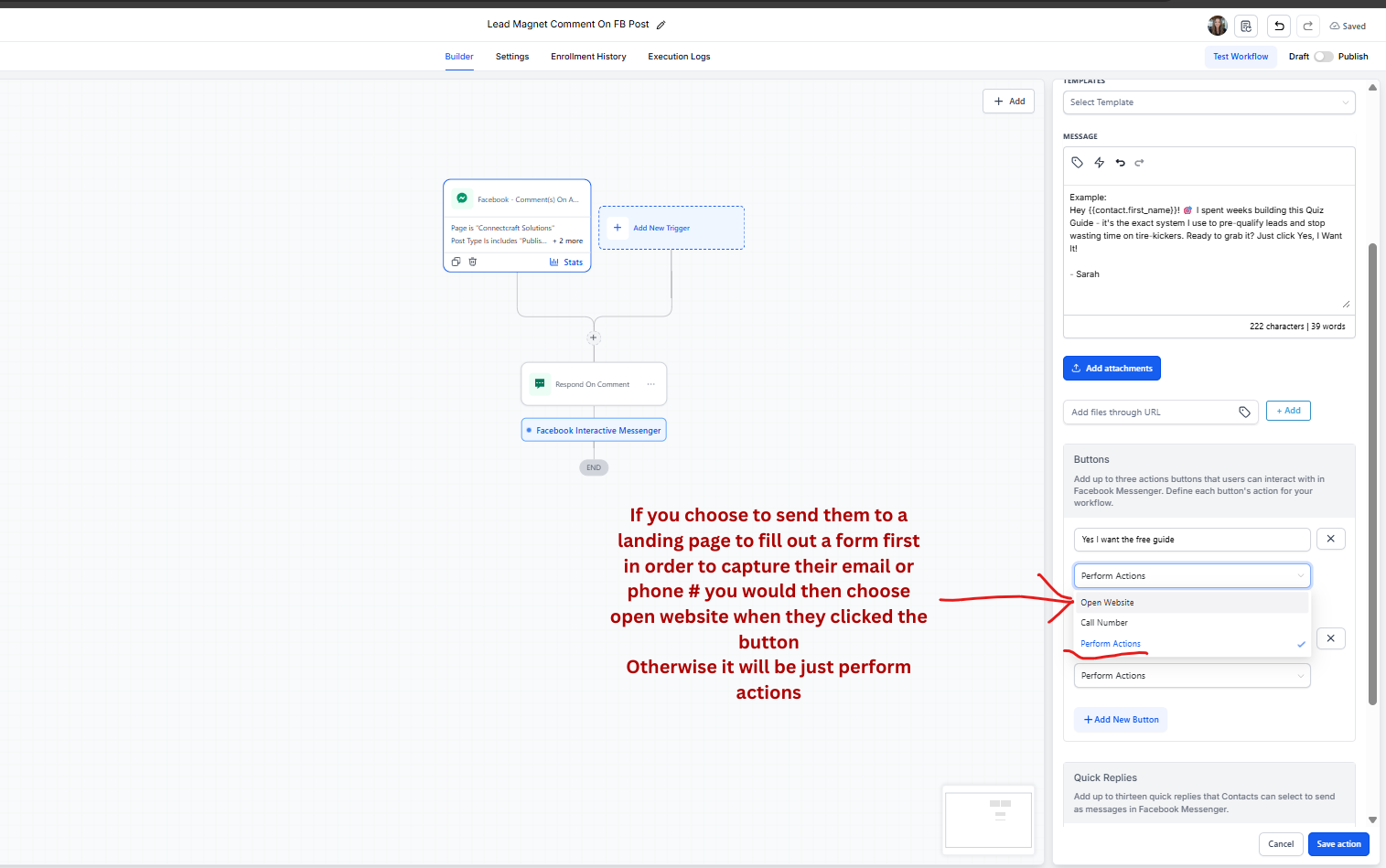This screenshot has height=868, width=1386.
Task: Open the lower Perform Actions dropdown
Action: pos(1192,676)
